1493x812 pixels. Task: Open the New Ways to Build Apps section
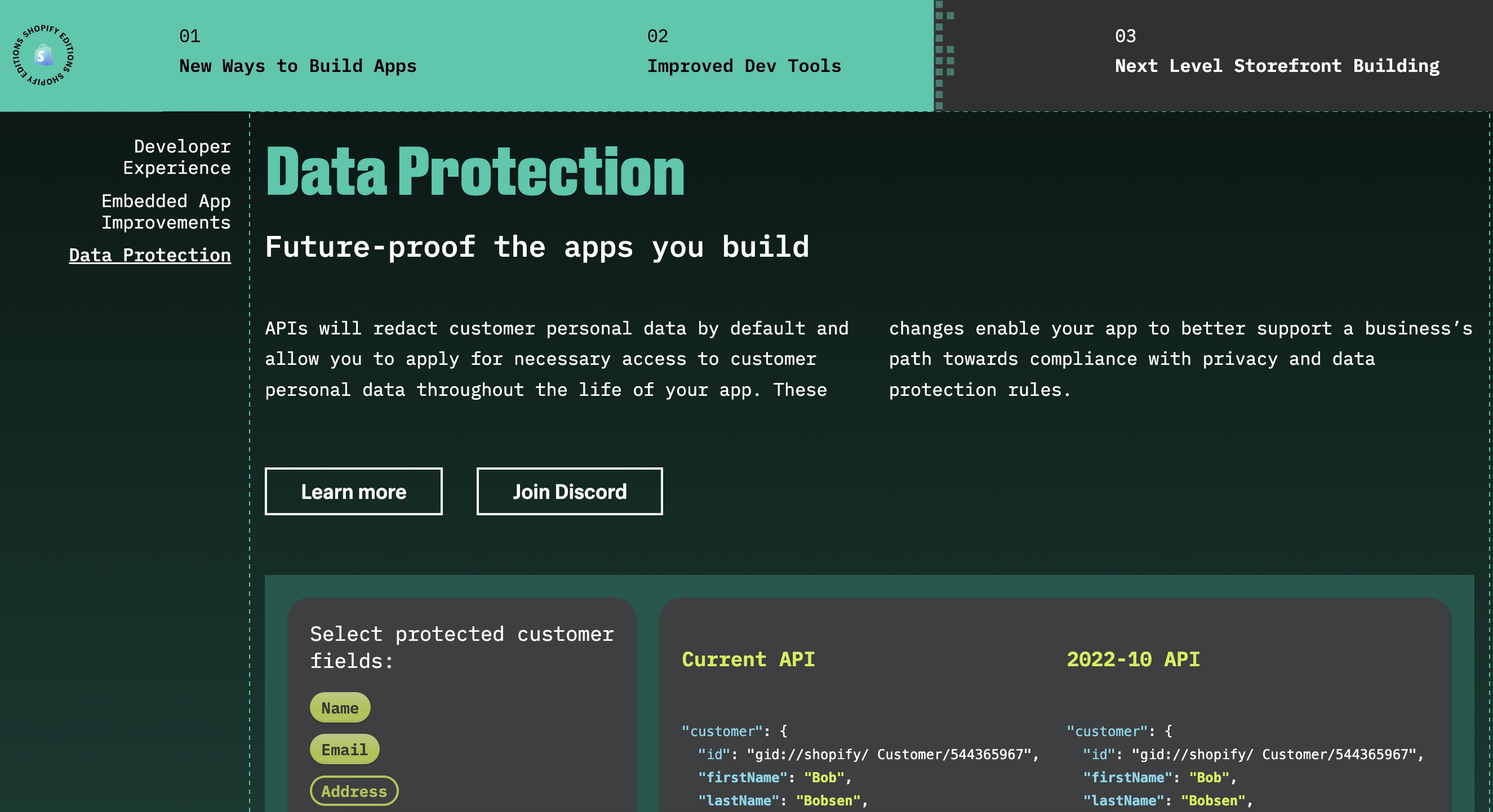click(297, 66)
